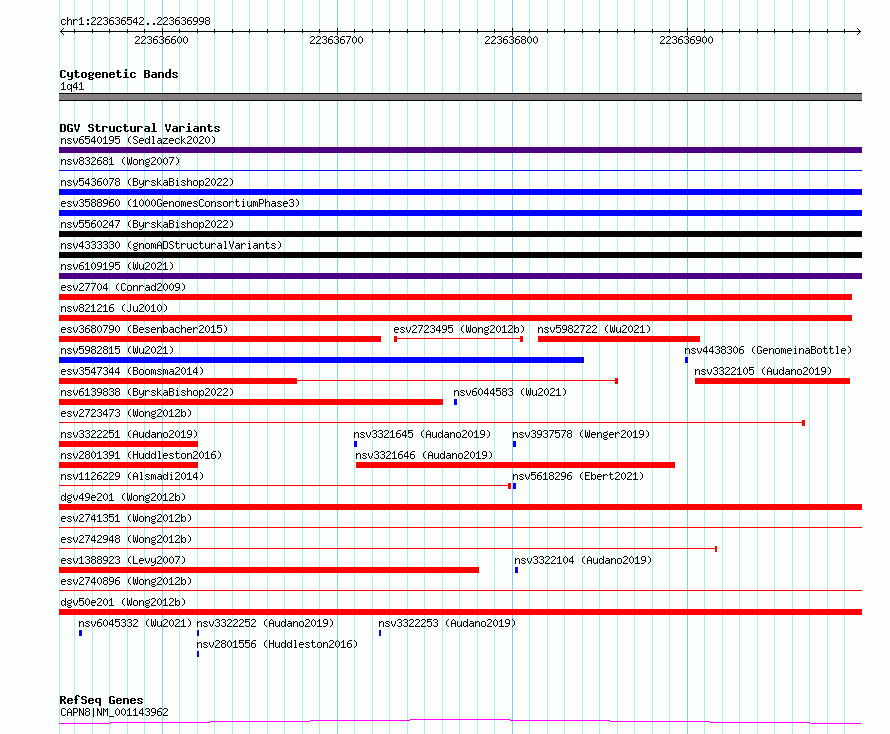Viewport: 890px width, 734px height.
Task: Click nsv3321645 (Audano2019) label
Action: click(422, 434)
